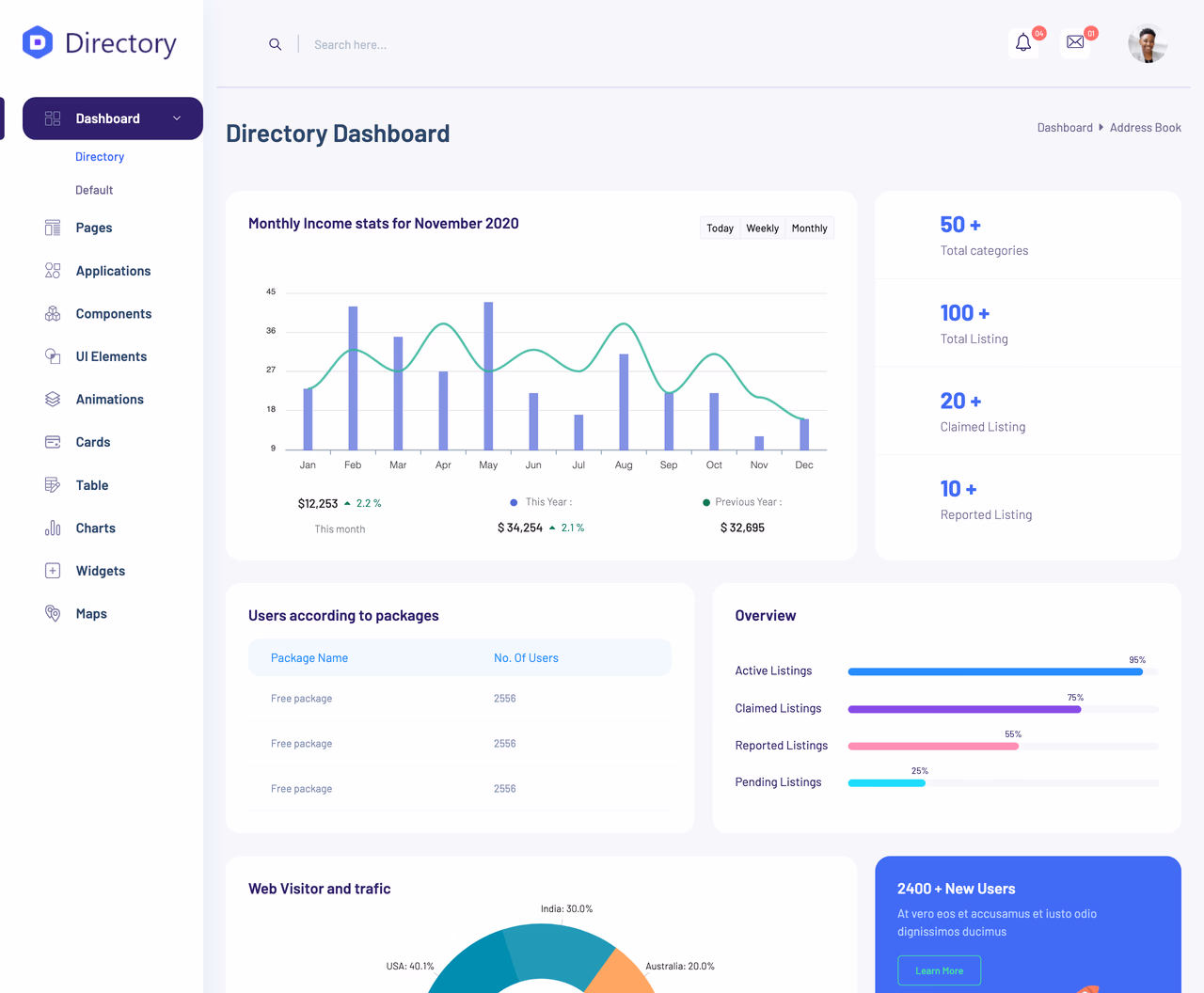This screenshot has width=1204, height=993.
Task: Open the user profile avatar
Action: [x=1148, y=43]
